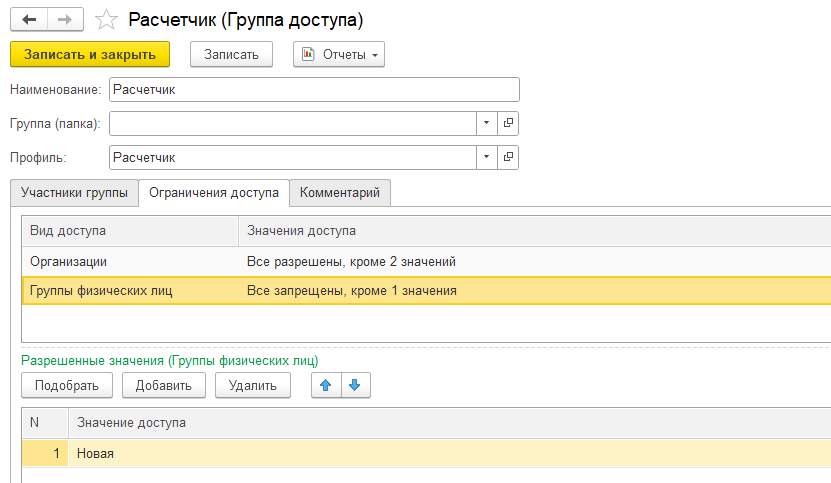Open the Отчеты dropdown menu
Viewport: 831px width, 483px height.
(338, 55)
